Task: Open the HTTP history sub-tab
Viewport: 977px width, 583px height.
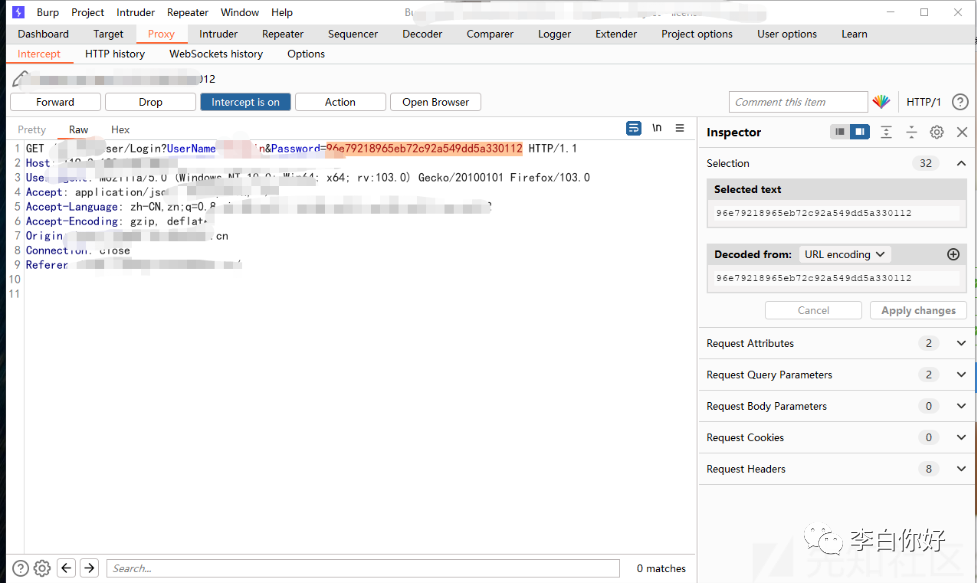Action: coord(115,54)
